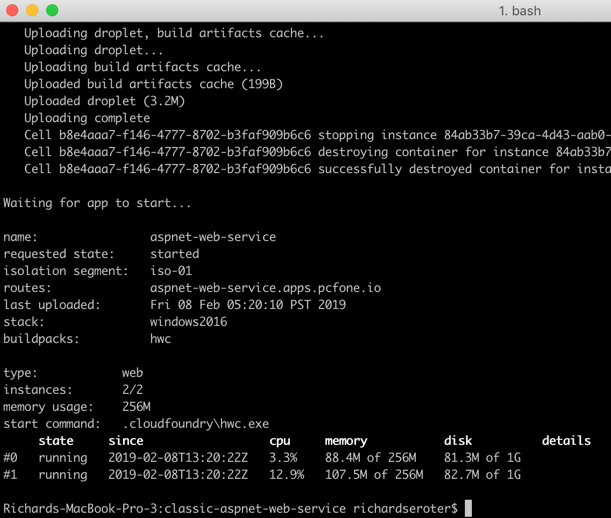
Task: Click the isolation segment value iso-01
Action: (171, 271)
